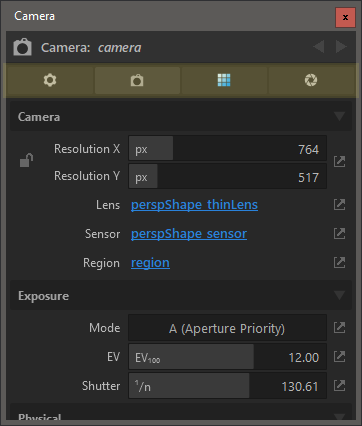Open the gear settings tab
The height and width of the screenshot is (426, 362).
(x=50, y=80)
